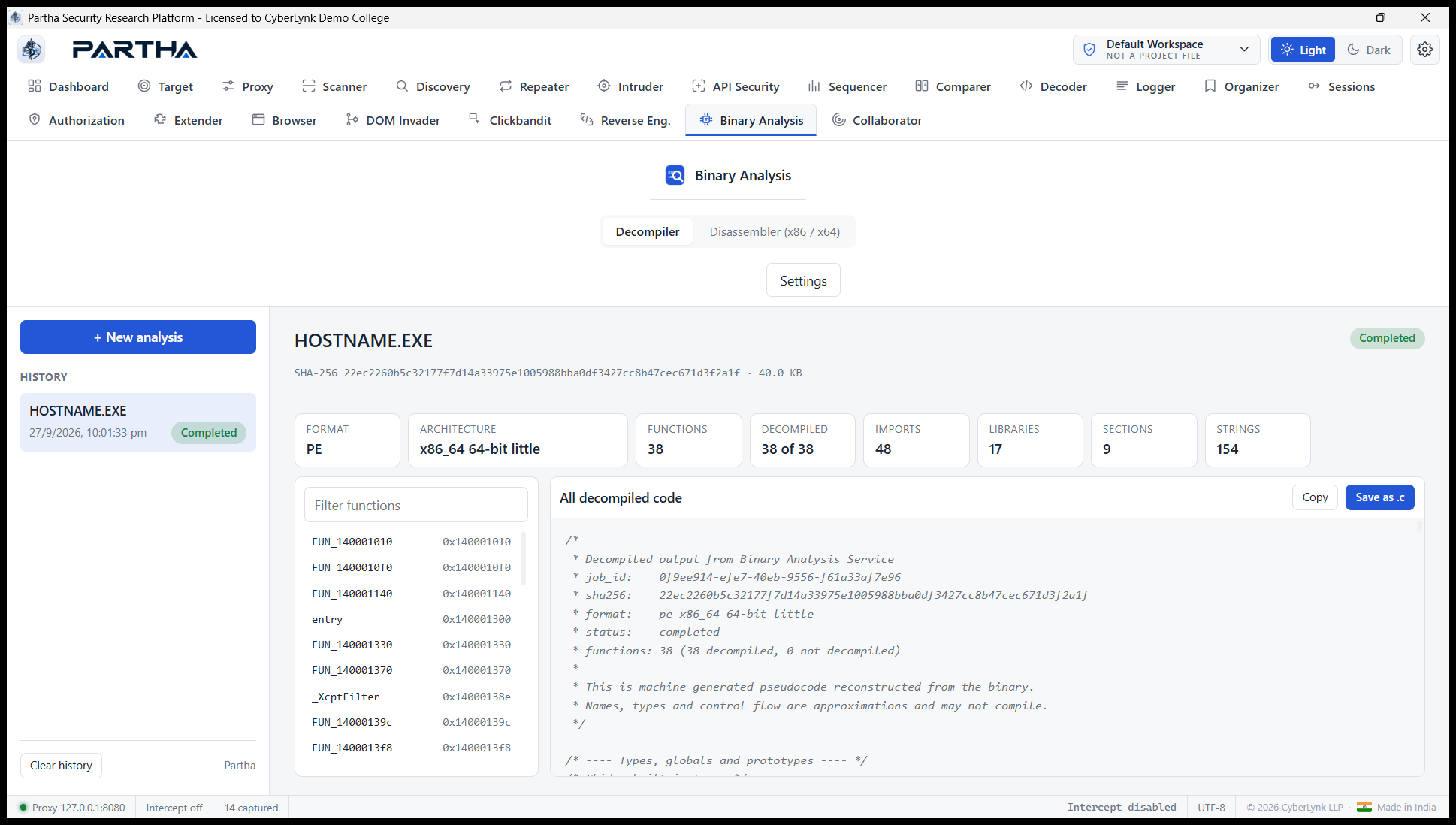Open the Default Workspace dropdown
This screenshot has height=825, width=1456.
point(1167,50)
